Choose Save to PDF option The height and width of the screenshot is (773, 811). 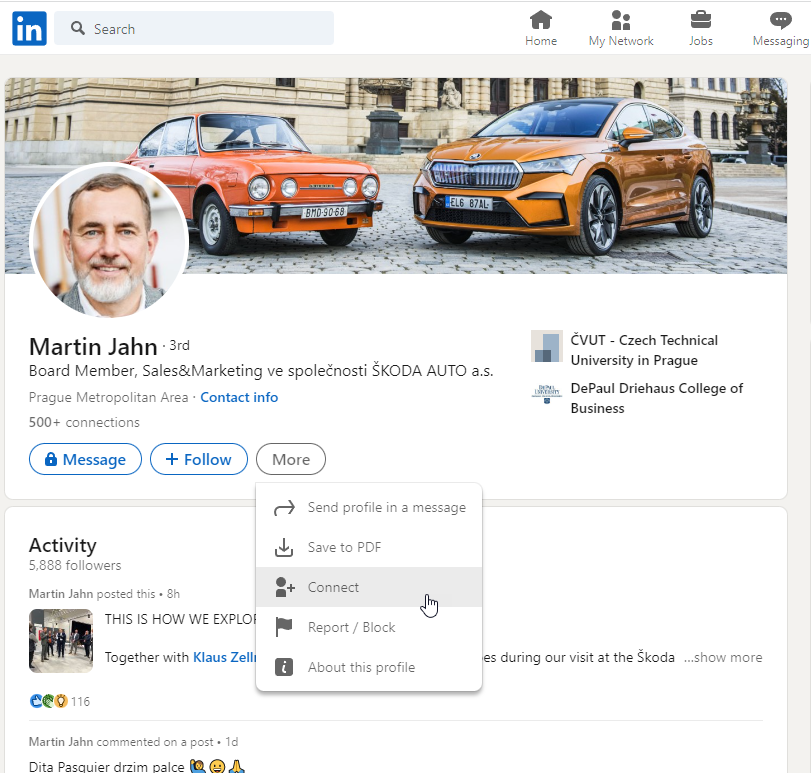click(x=344, y=547)
